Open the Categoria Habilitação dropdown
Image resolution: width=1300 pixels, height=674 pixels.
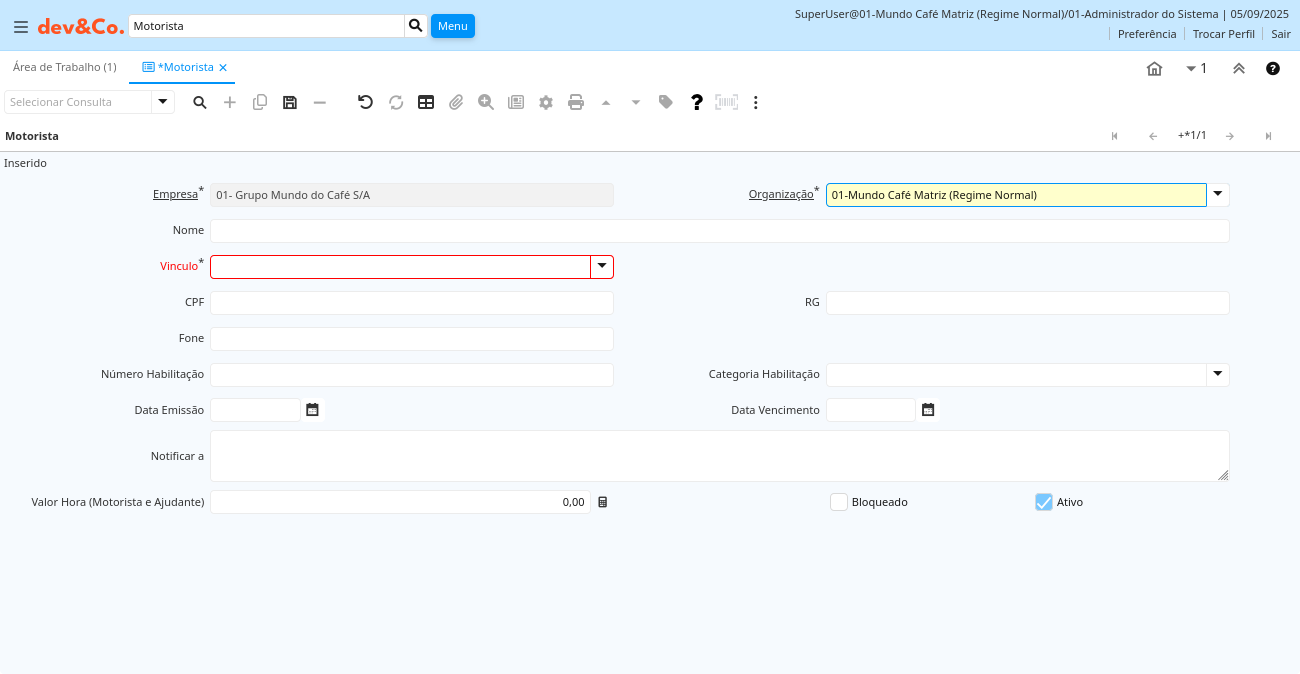(1218, 375)
